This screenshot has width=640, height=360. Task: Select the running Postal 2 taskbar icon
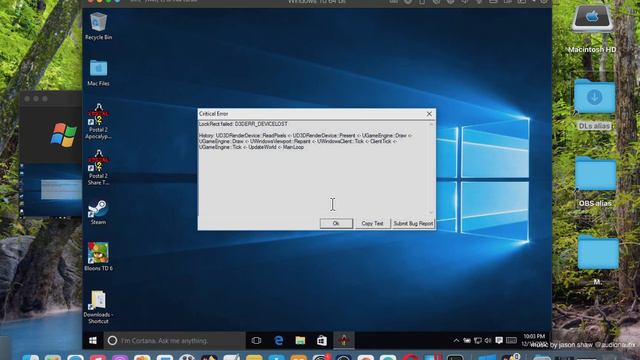tap(344, 340)
